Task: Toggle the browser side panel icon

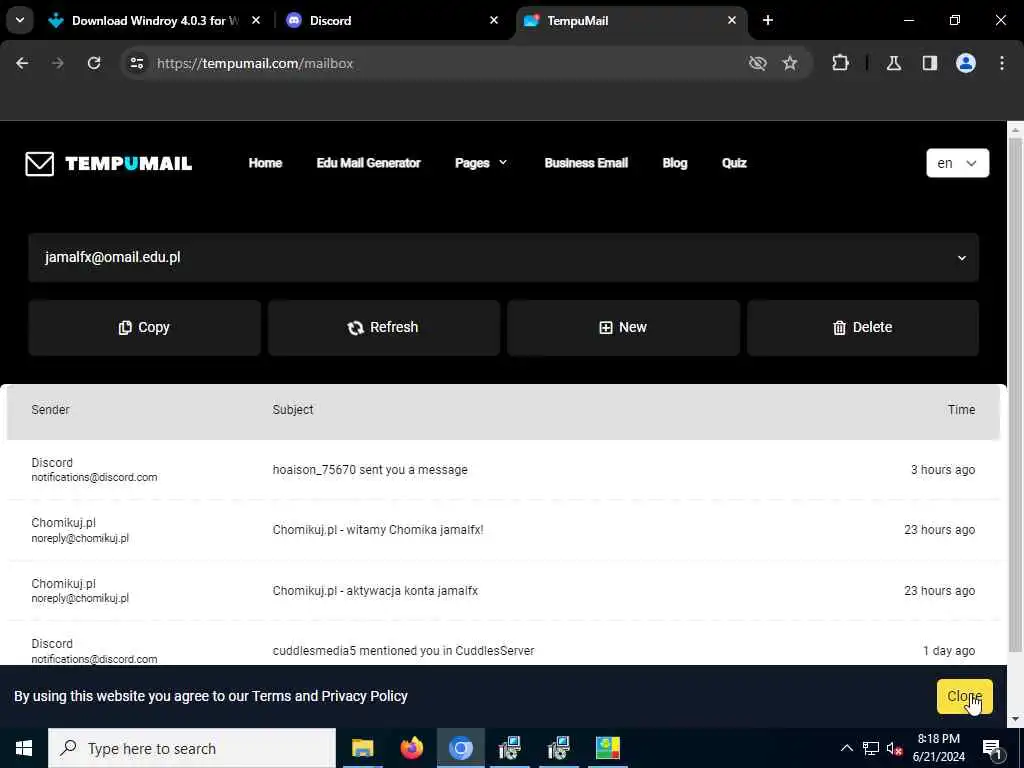Action: coord(930,63)
